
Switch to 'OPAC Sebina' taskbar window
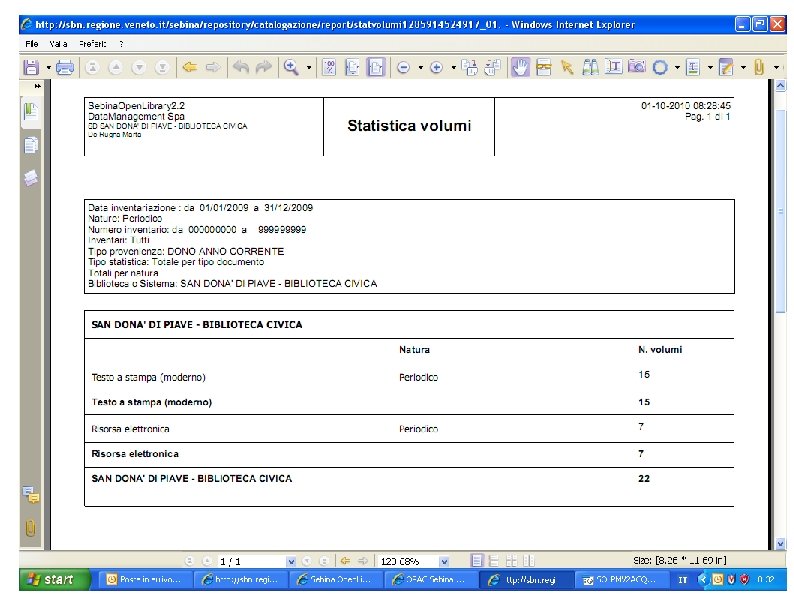click(429, 580)
